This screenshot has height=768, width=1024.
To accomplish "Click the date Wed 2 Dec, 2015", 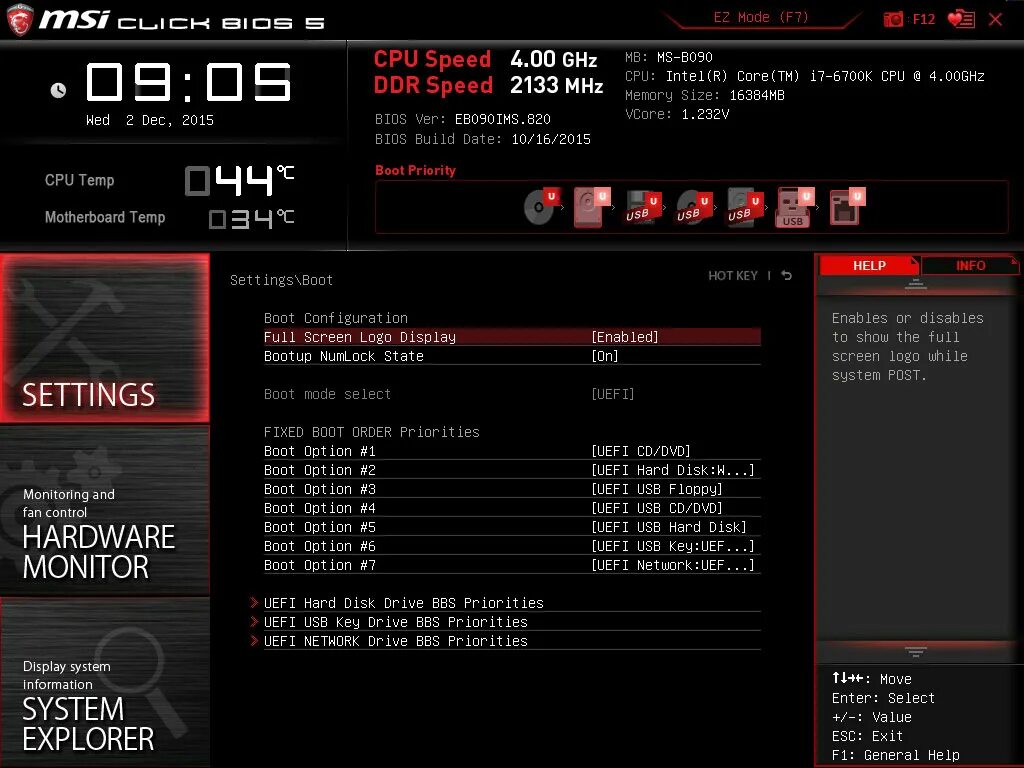I will [150, 120].
